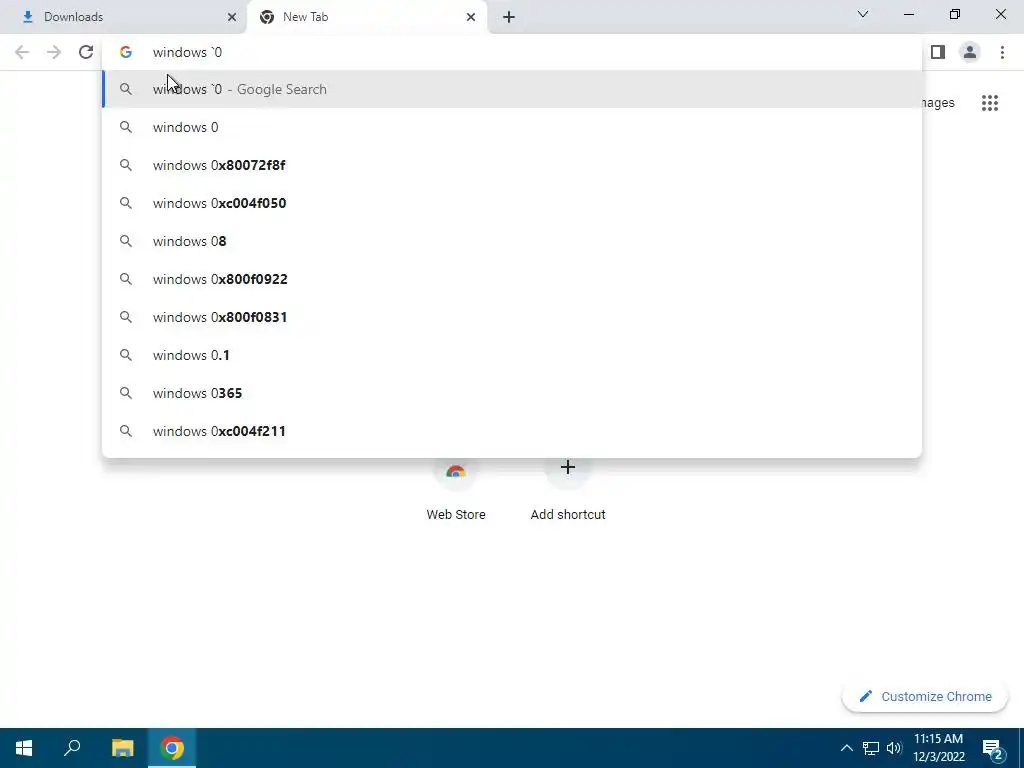Close the New Tab tab
1024x768 pixels.
[x=471, y=17]
